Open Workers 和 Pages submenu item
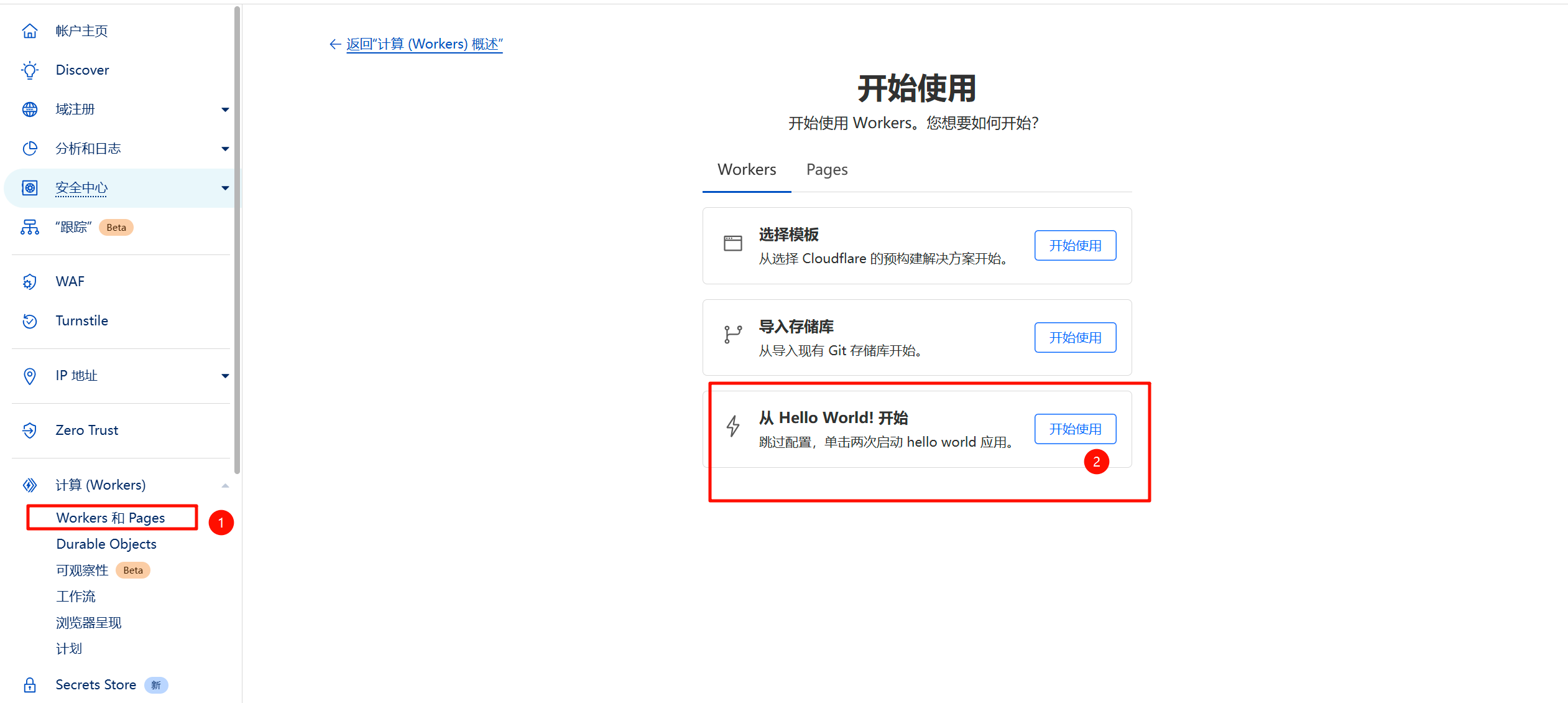Image resolution: width=1568 pixels, height=703 pixels. point(111,518)
